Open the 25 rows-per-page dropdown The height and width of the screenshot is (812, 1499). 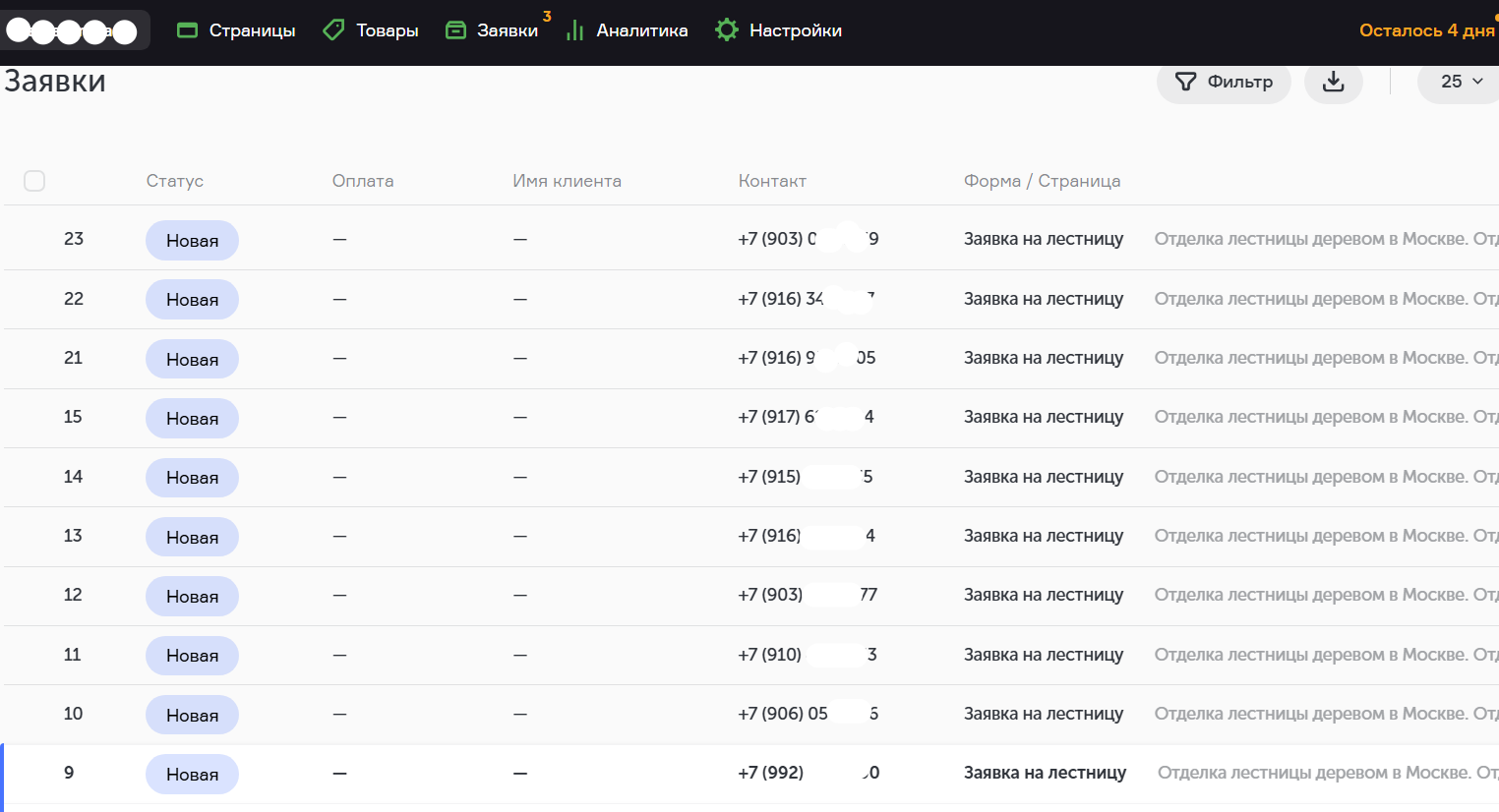pyautogui.click(x=1461, y=82)
